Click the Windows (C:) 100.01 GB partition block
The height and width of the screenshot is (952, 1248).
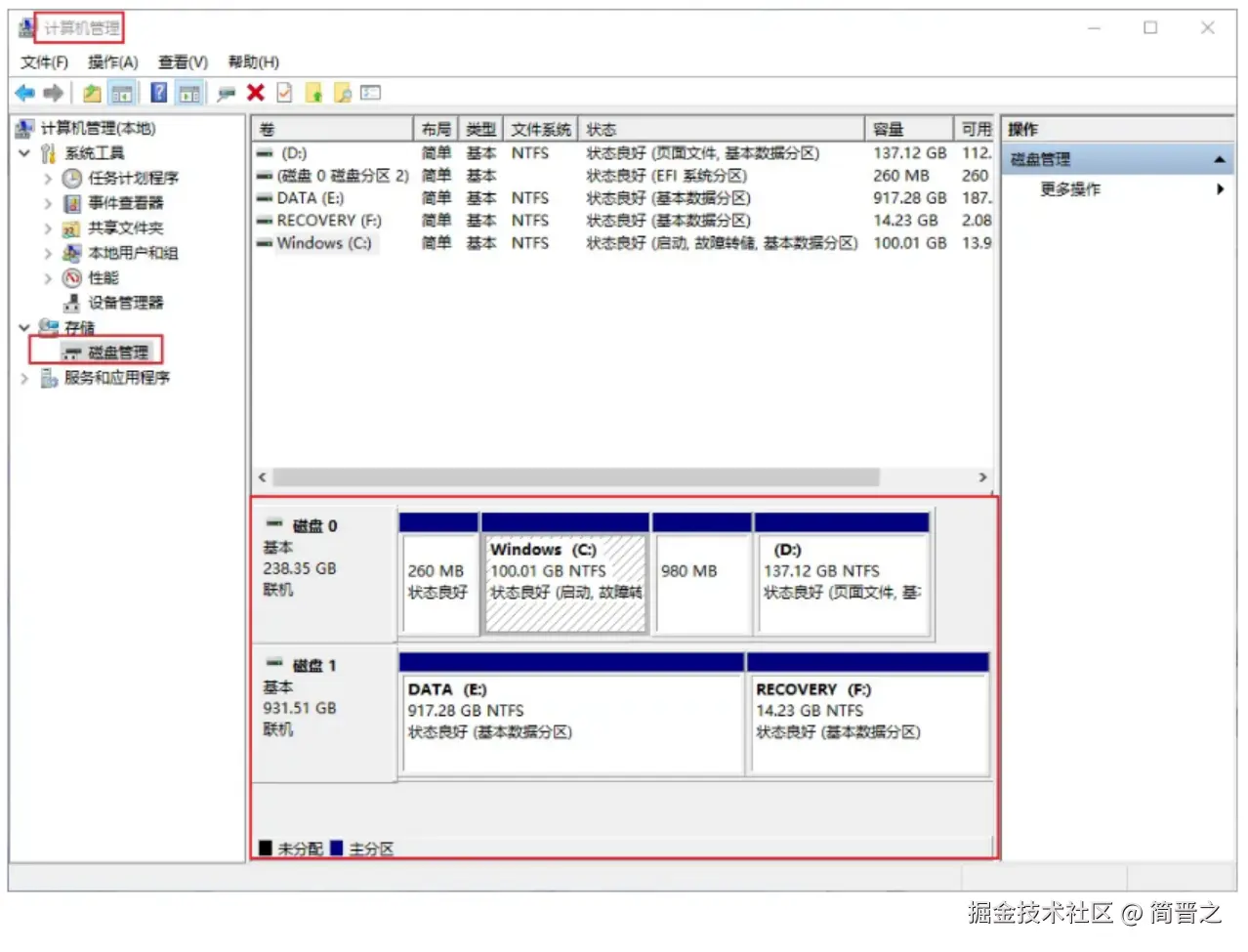(565, 573)
